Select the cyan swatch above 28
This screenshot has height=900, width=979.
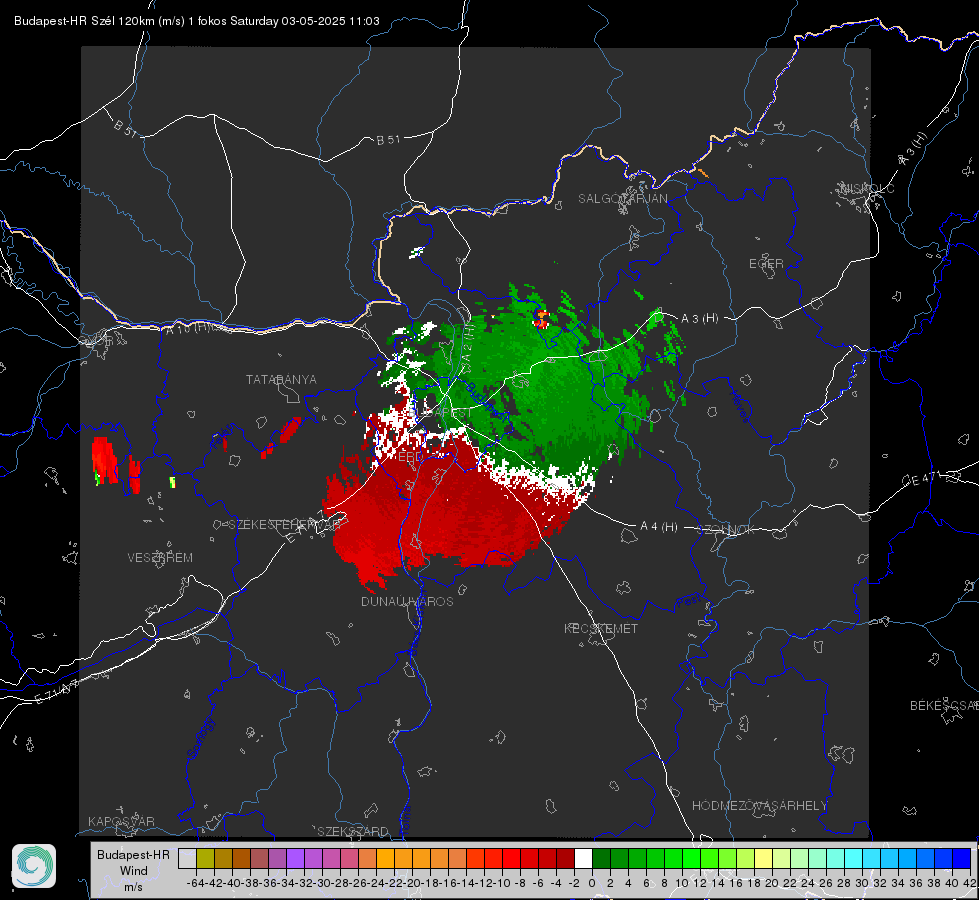pos(853,859)
